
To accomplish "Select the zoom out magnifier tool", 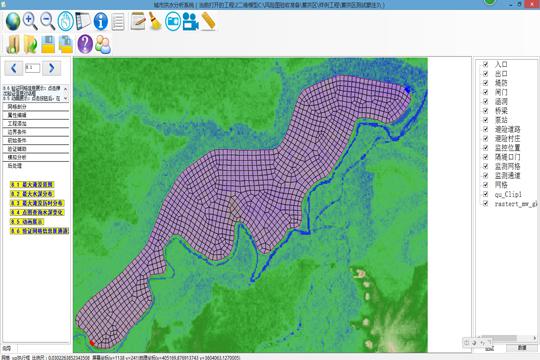I will (x=48, y=21).
